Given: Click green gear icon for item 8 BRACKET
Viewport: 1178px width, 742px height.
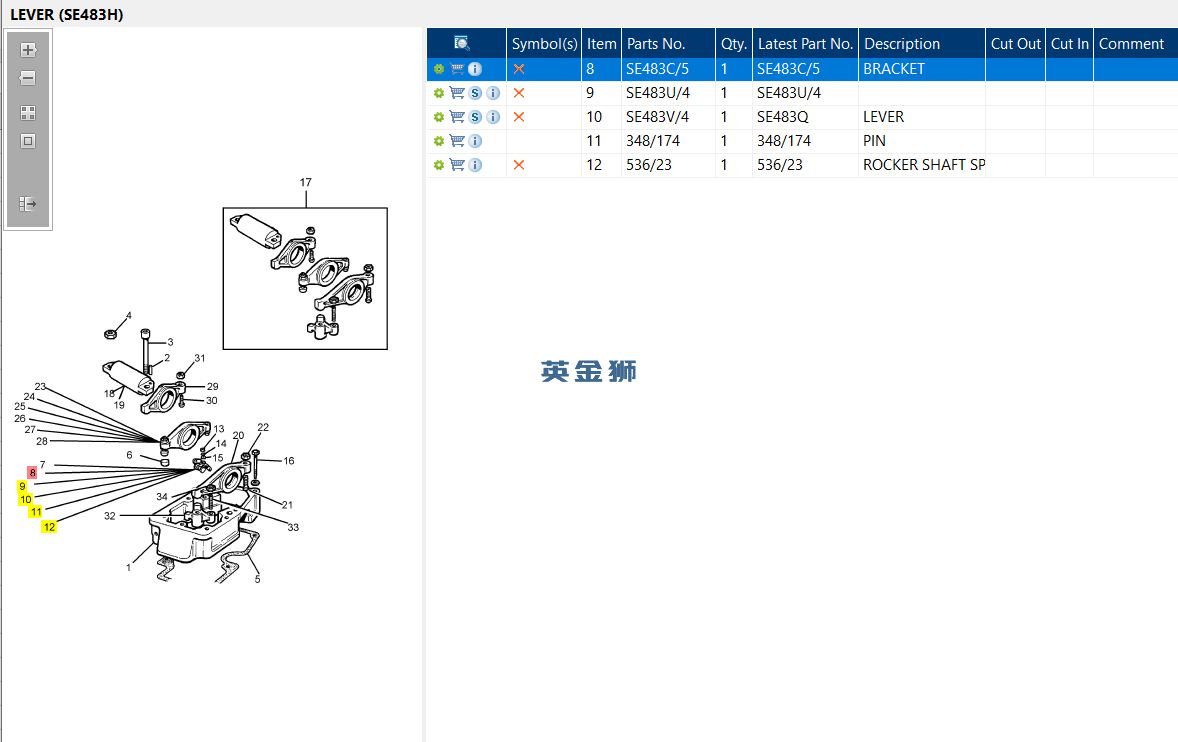Looking at the screenshot, I should pyautogui.click(x=439, y=69).
